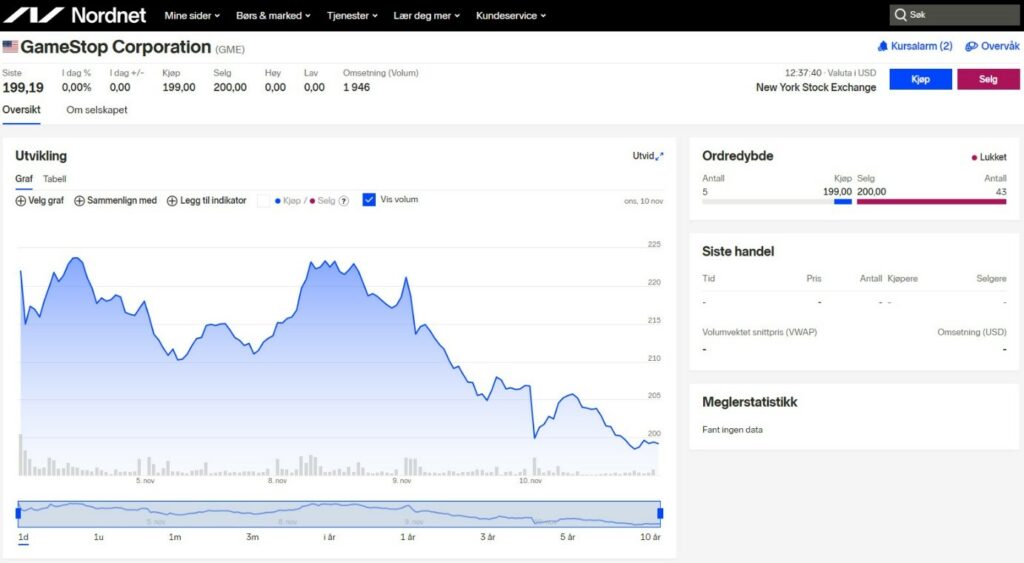Click Sammenlign med option
This screenshot has height=563, width=1024.
pyautogui.click(x=115, y=201)
